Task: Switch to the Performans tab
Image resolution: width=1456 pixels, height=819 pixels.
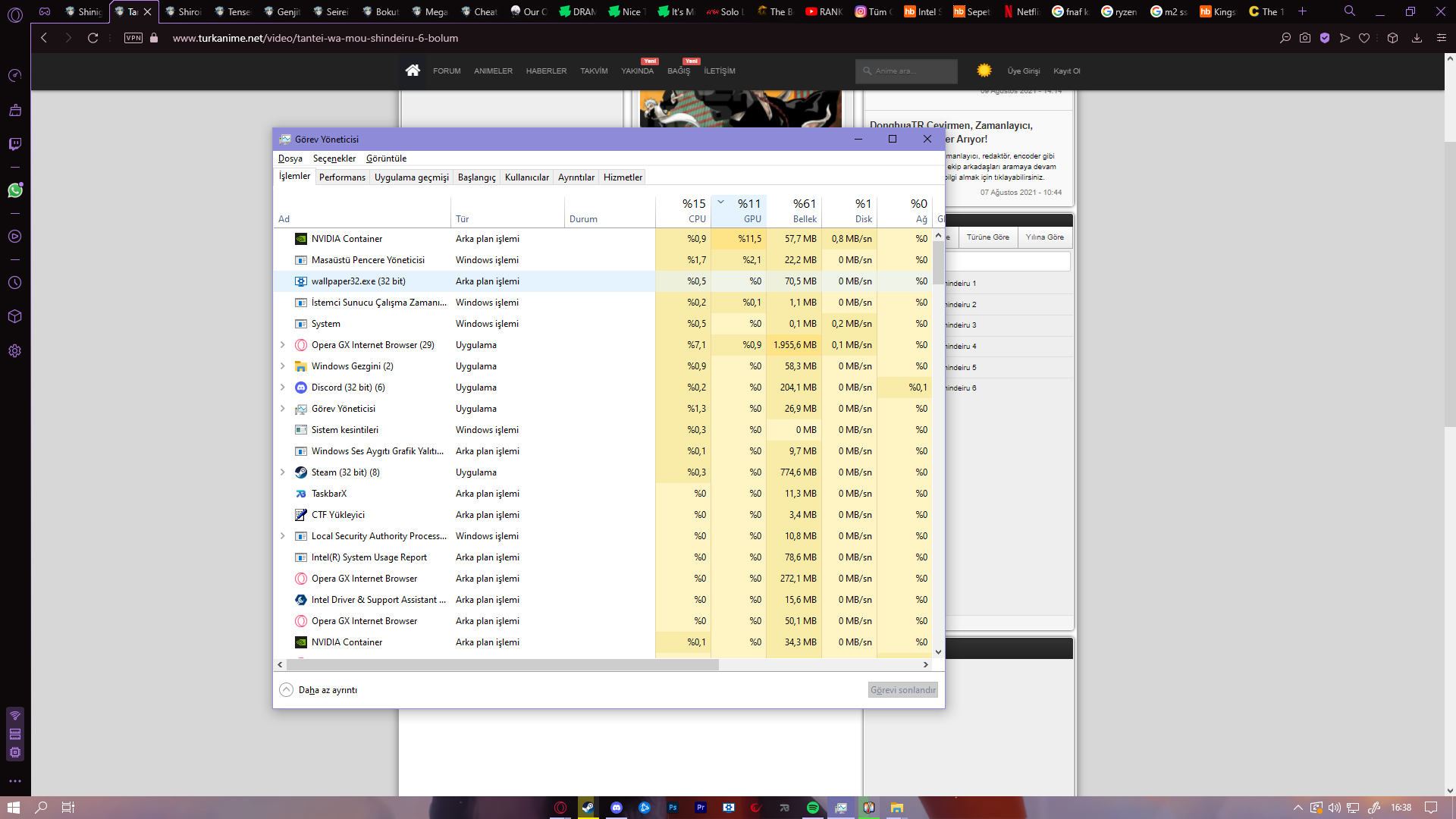Action: pyautogui.click(x=342, y=177)
